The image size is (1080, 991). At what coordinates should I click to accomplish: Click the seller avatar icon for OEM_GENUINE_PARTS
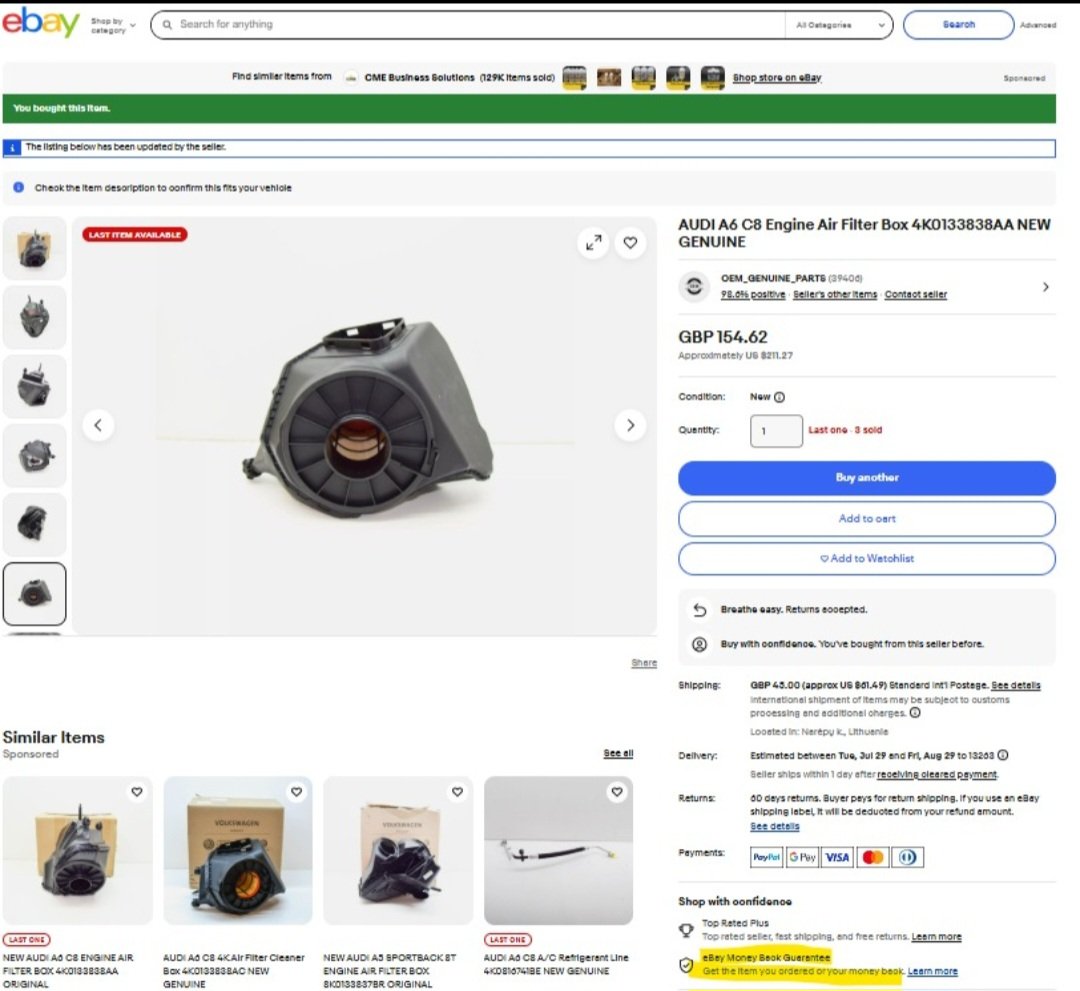click(694, 286)
